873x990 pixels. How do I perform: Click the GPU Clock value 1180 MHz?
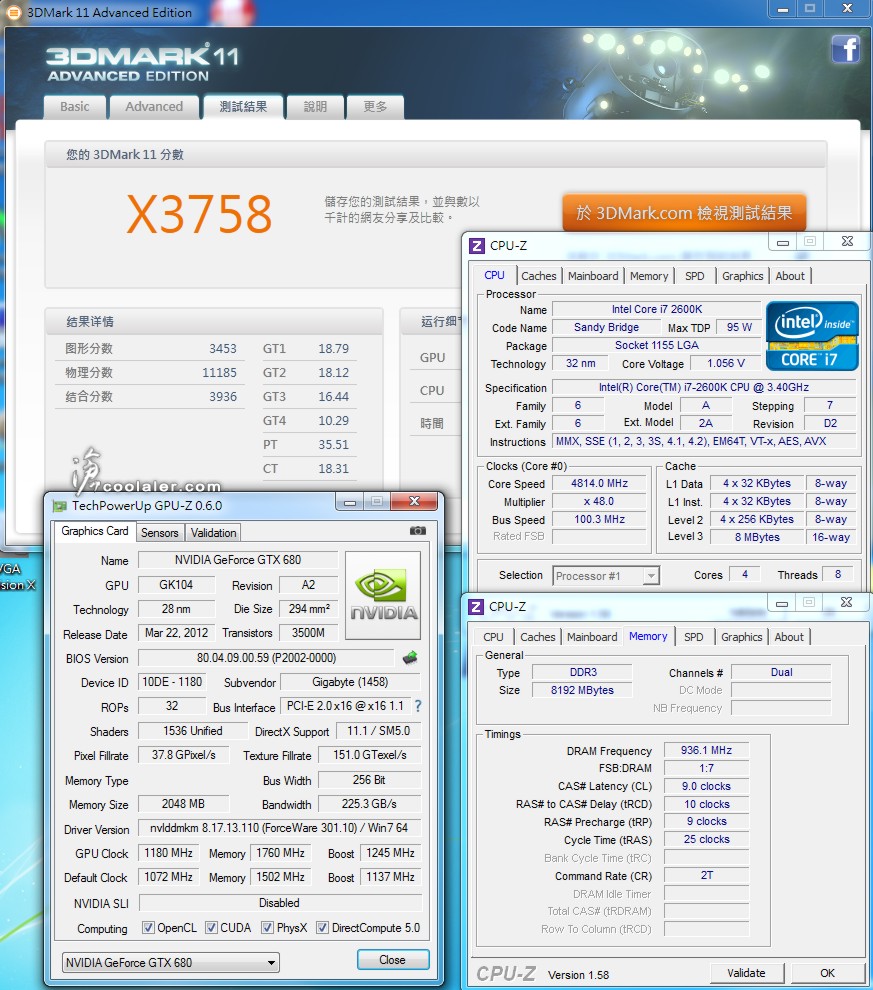168,853
